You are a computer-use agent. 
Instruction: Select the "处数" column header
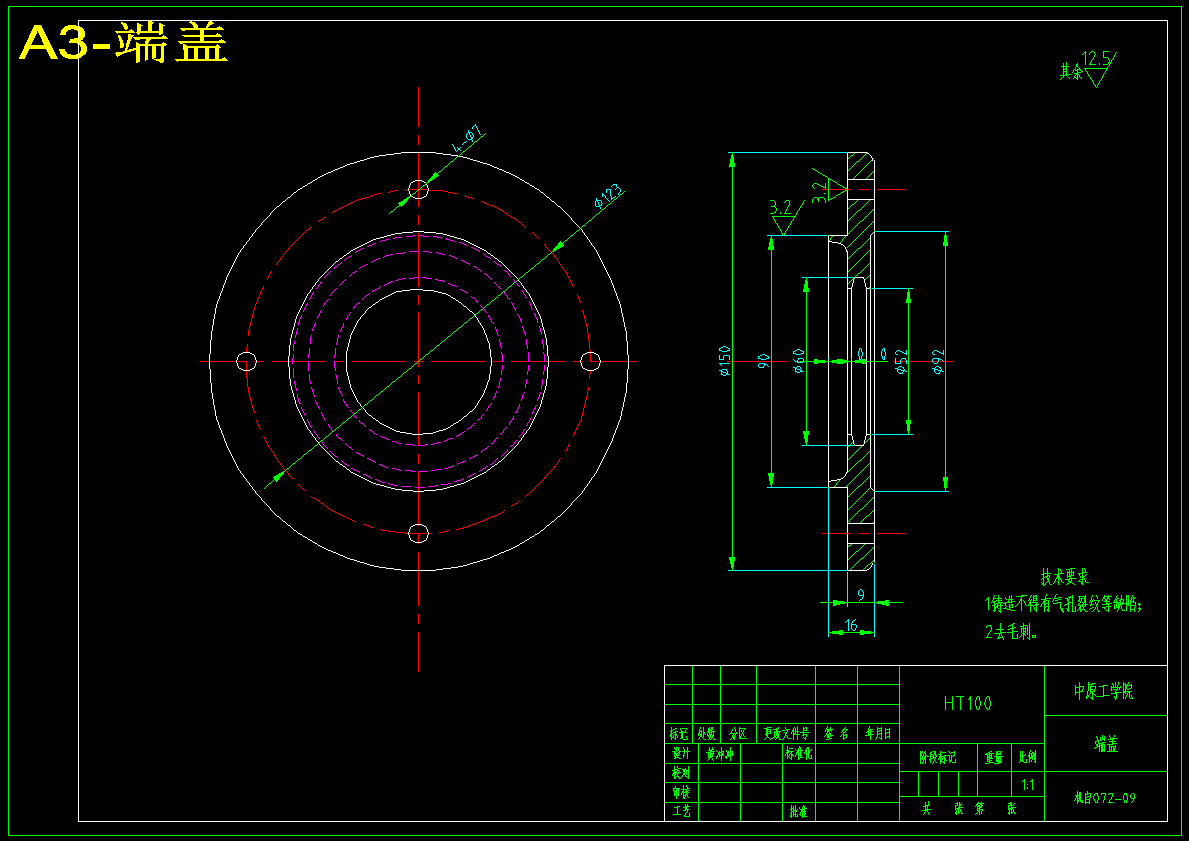(707, 733)
